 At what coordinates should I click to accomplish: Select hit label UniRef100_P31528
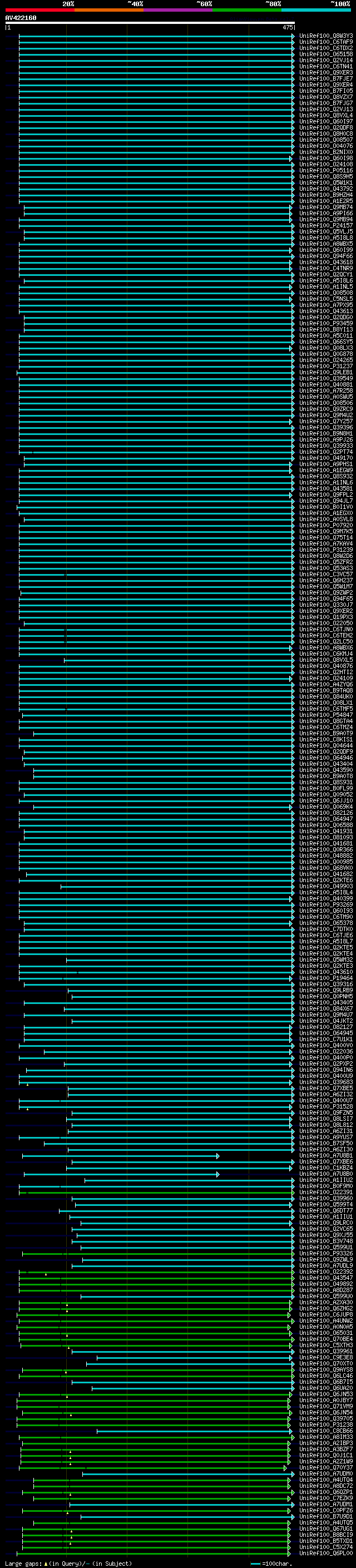coord(326,1106)
